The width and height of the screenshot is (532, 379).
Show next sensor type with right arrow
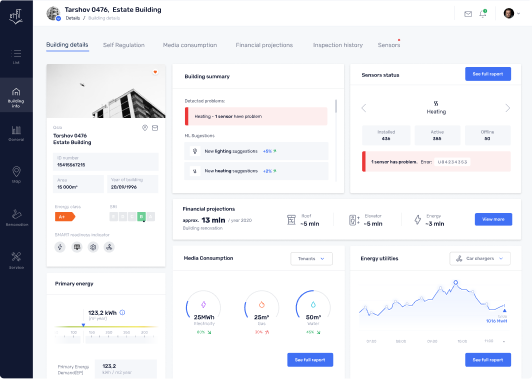(508, 108)
